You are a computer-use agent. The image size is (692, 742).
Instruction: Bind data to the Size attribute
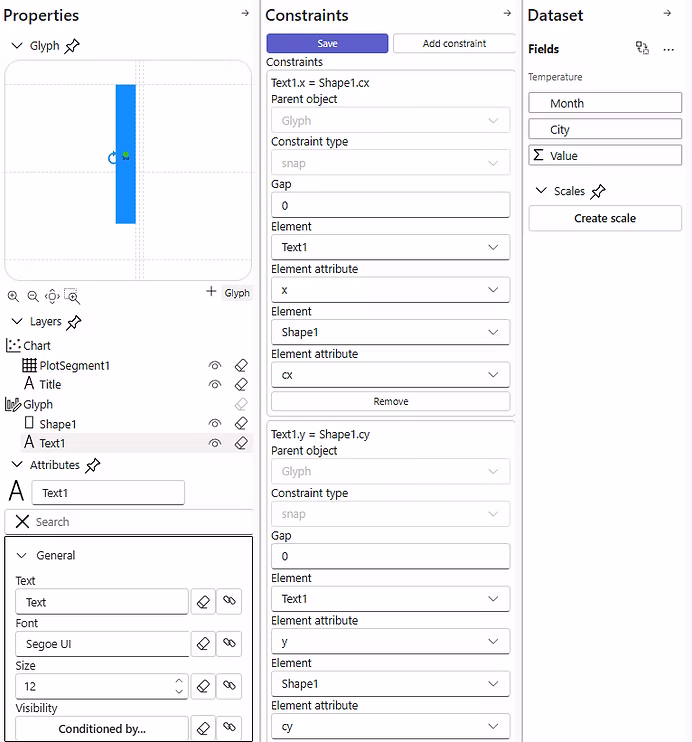(229, 686)
